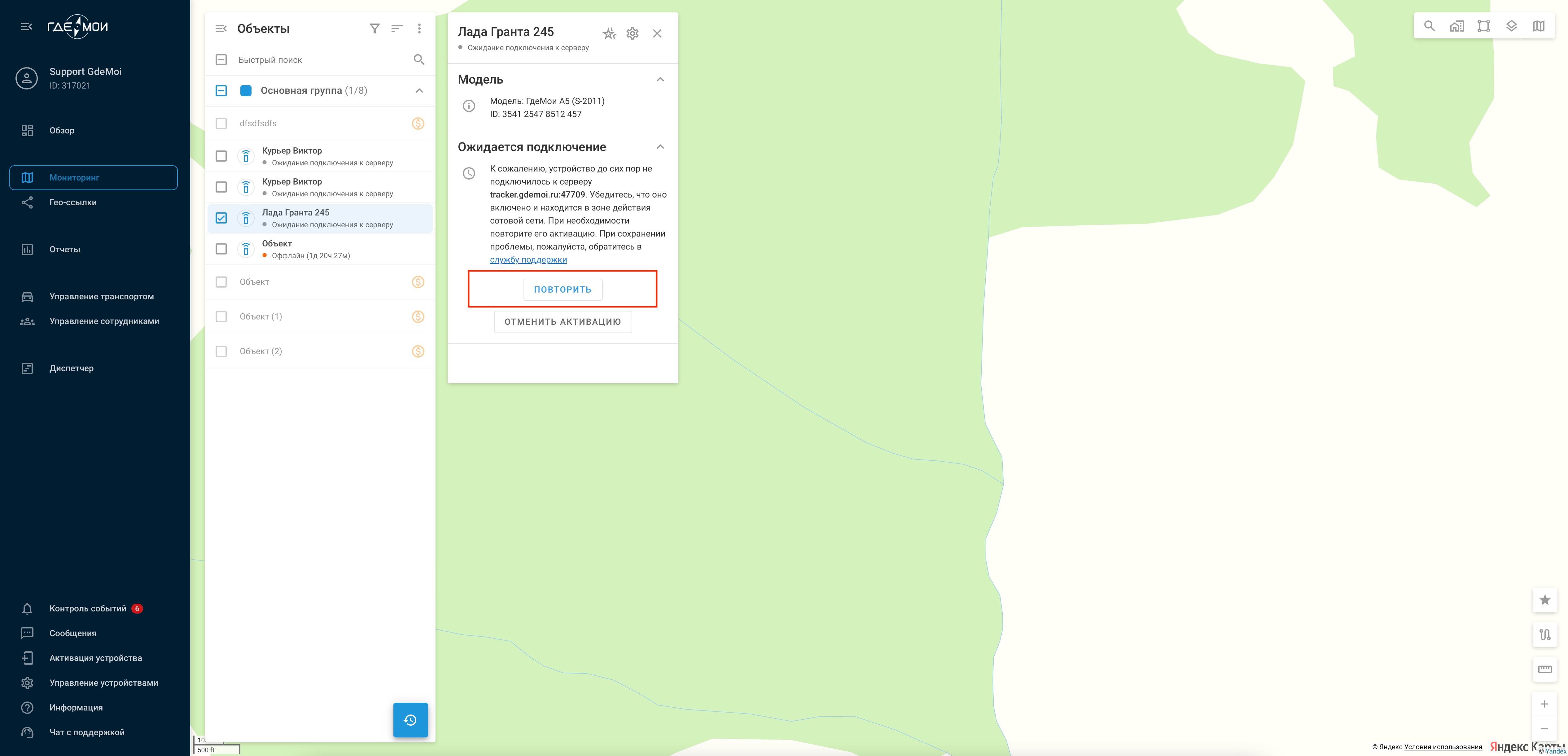Collapse the Модель section
Screen dimensions: 1568x756
(x=660, y=80)
